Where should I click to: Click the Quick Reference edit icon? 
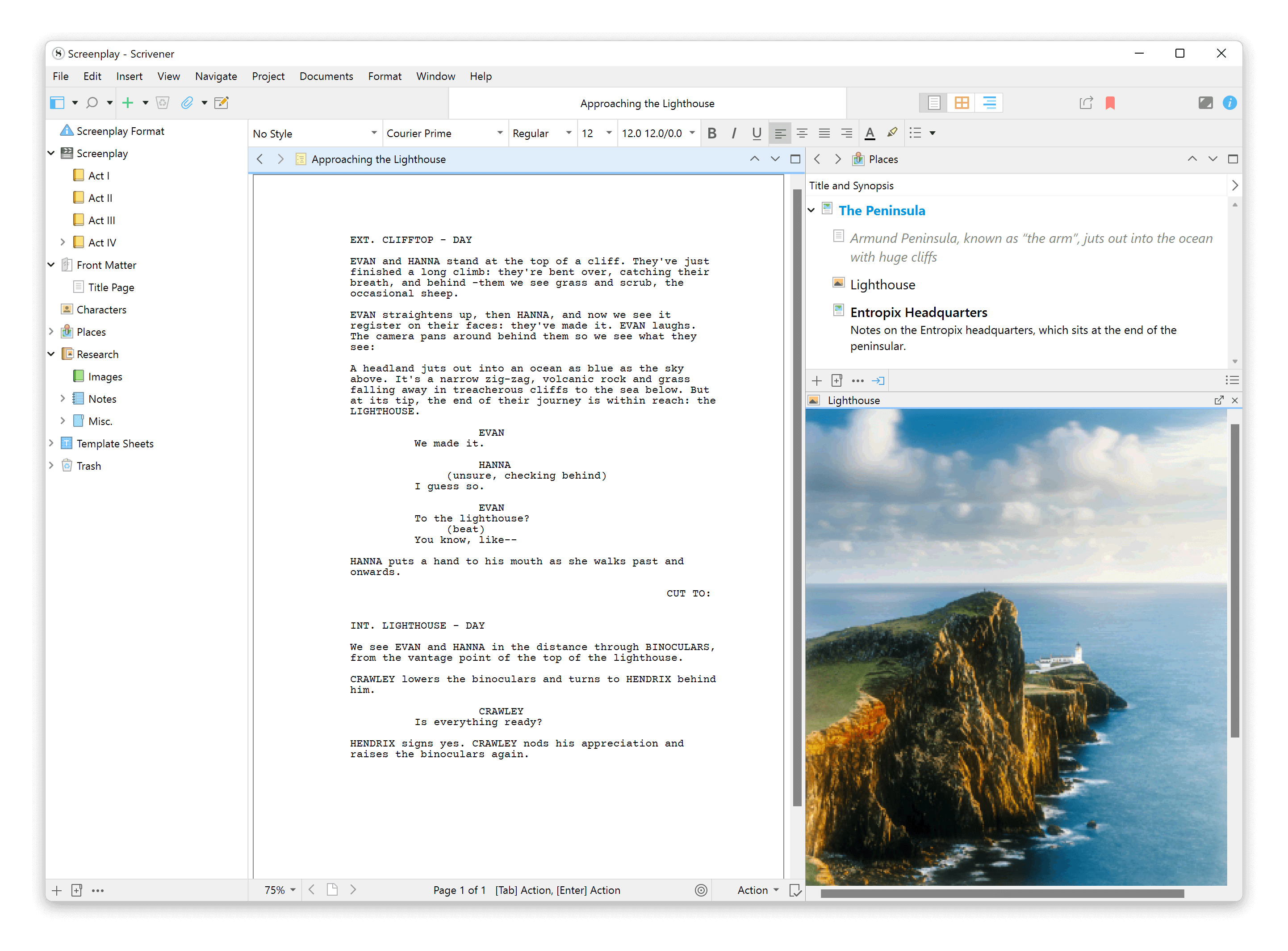pos(222,103)
